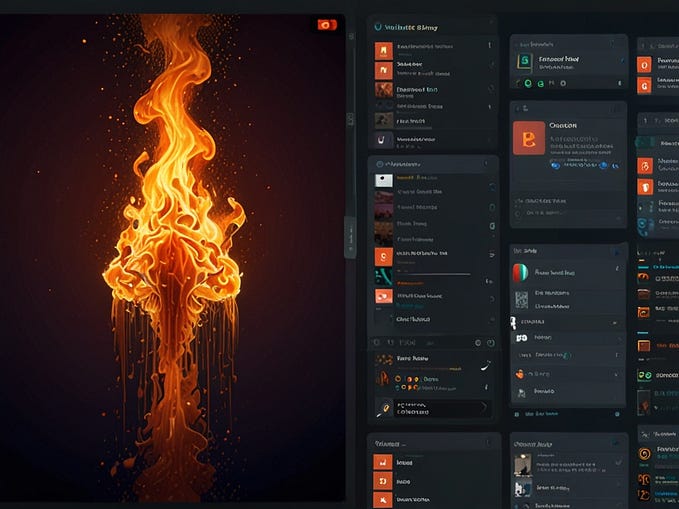Toggle the first blue switch in the Oaaton card

(x=555, y=165)
